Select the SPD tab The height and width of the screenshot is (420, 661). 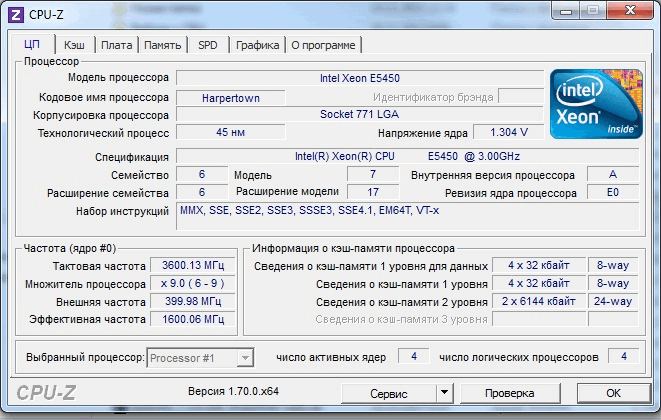coord(208,45)
